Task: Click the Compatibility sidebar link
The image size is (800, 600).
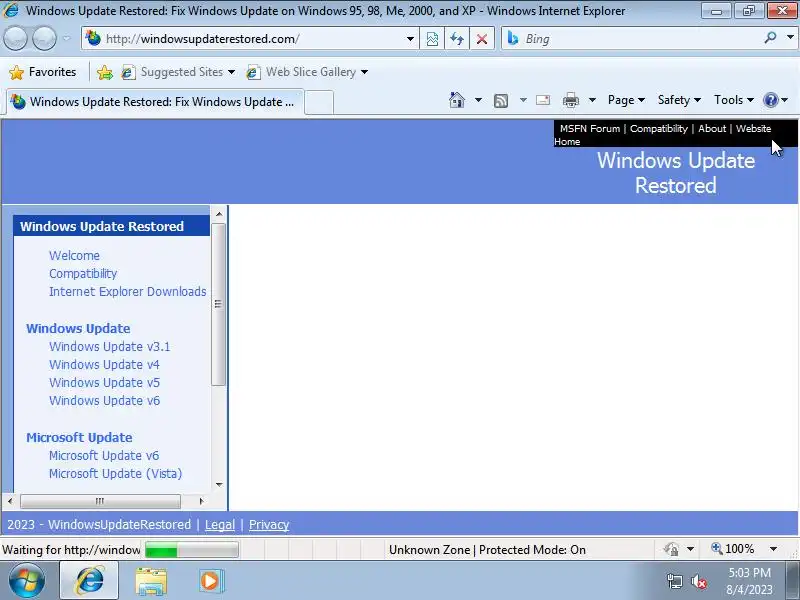Action: 83,273
